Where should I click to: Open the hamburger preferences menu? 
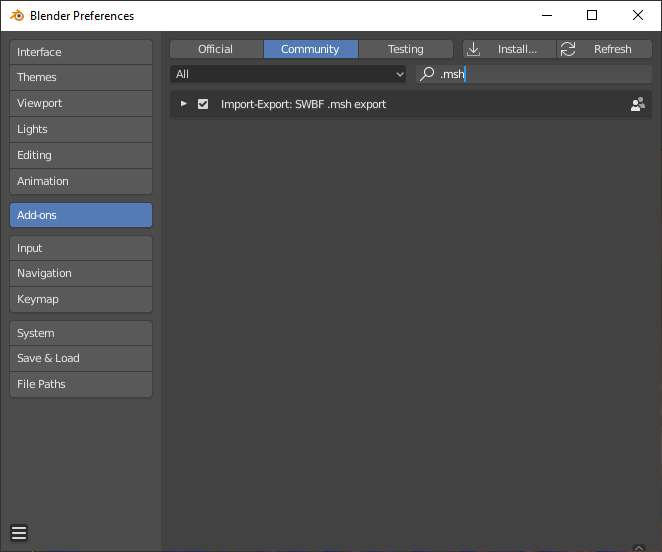point(19,533)
